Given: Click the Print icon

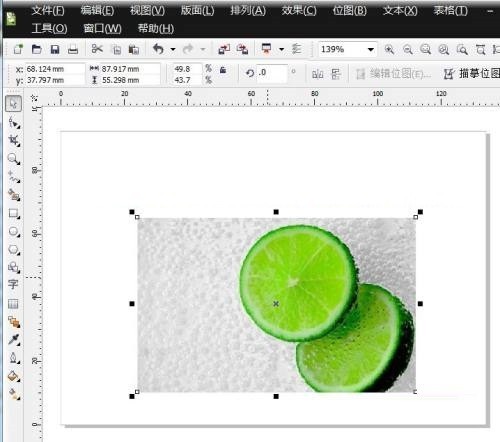Looking at the screenshot, I should [x=73, y=50].
